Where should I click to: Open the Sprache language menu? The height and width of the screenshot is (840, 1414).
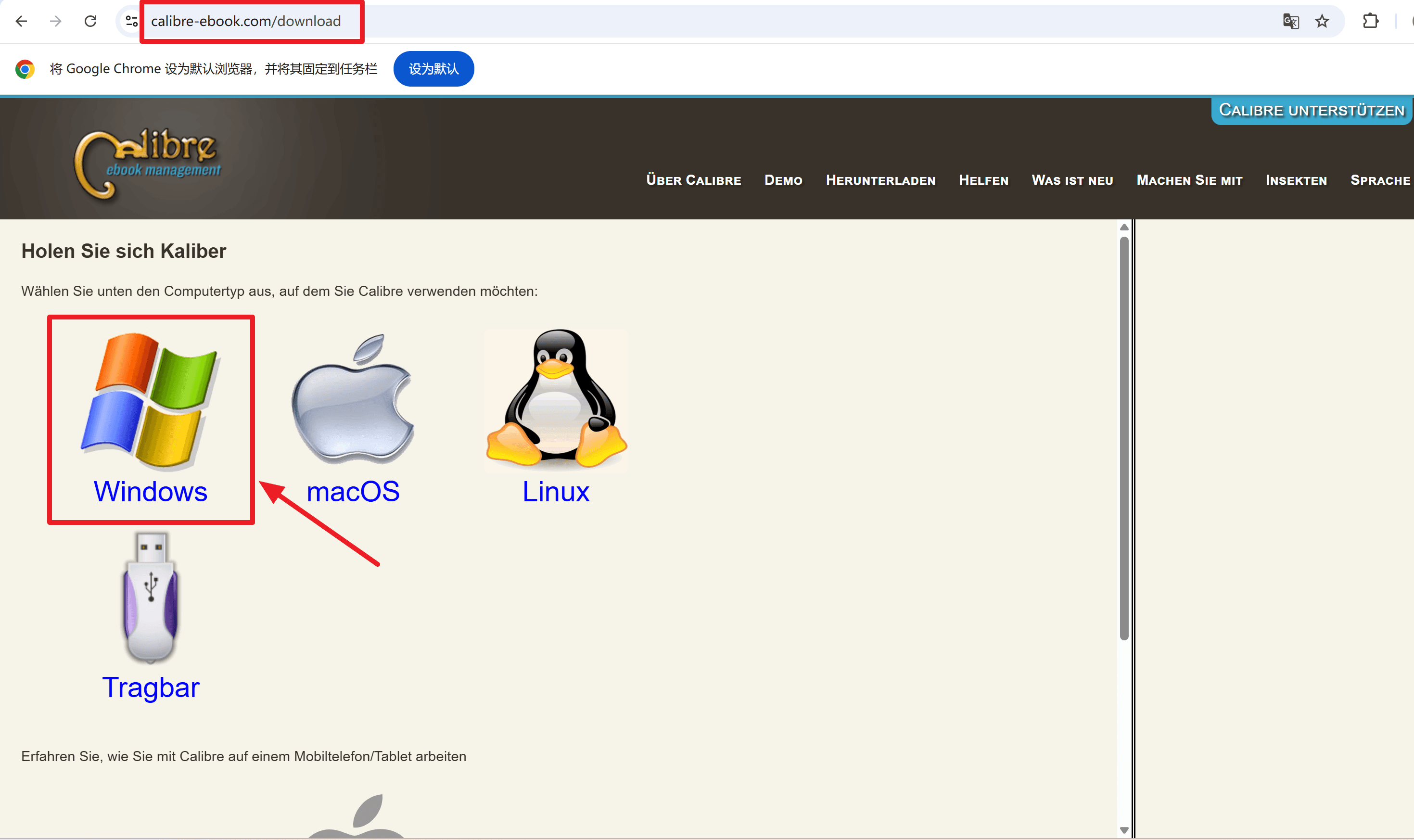click(x=1379, y=180)
